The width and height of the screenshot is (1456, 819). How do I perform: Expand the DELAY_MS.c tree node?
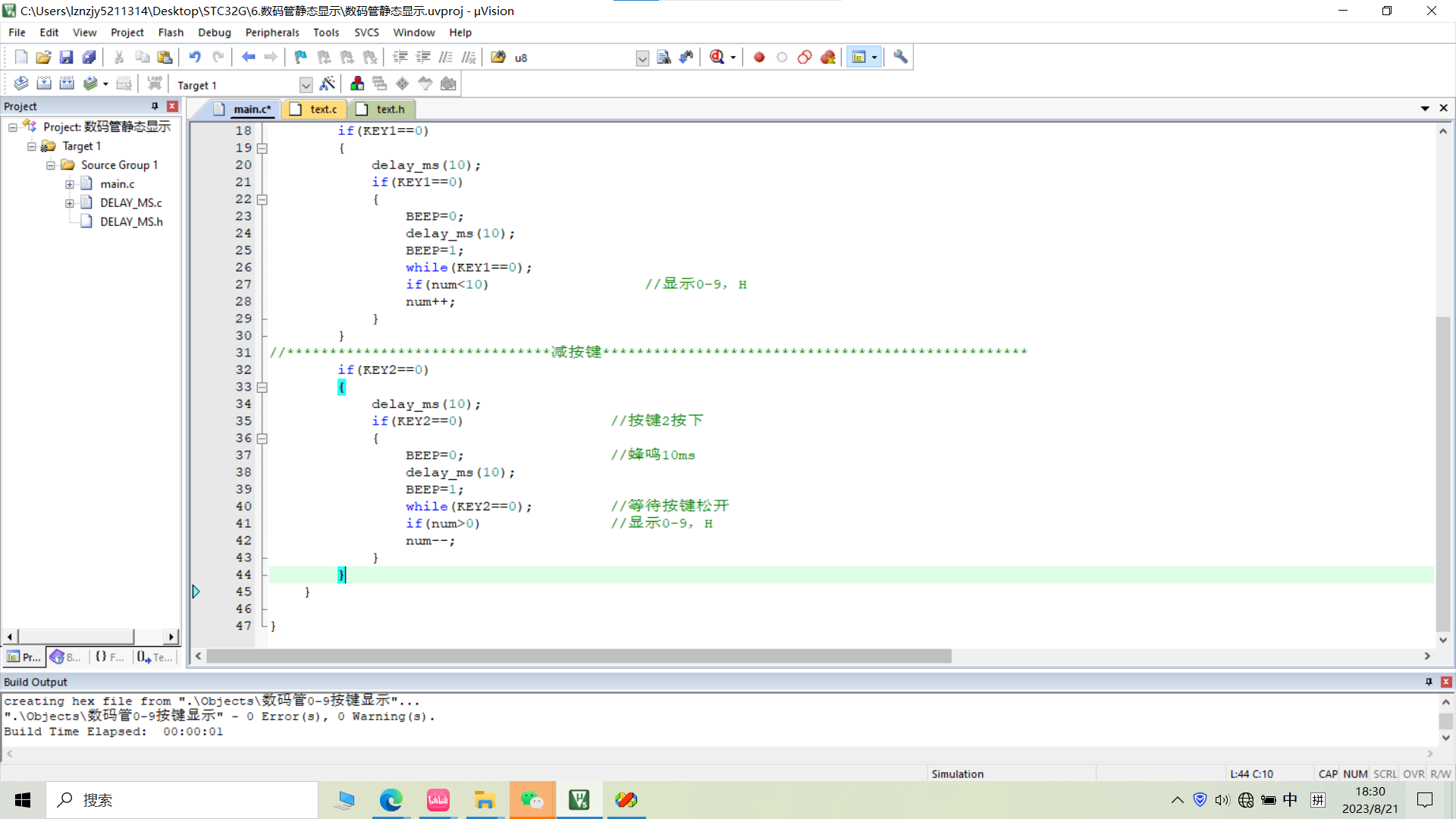(70, 203)
